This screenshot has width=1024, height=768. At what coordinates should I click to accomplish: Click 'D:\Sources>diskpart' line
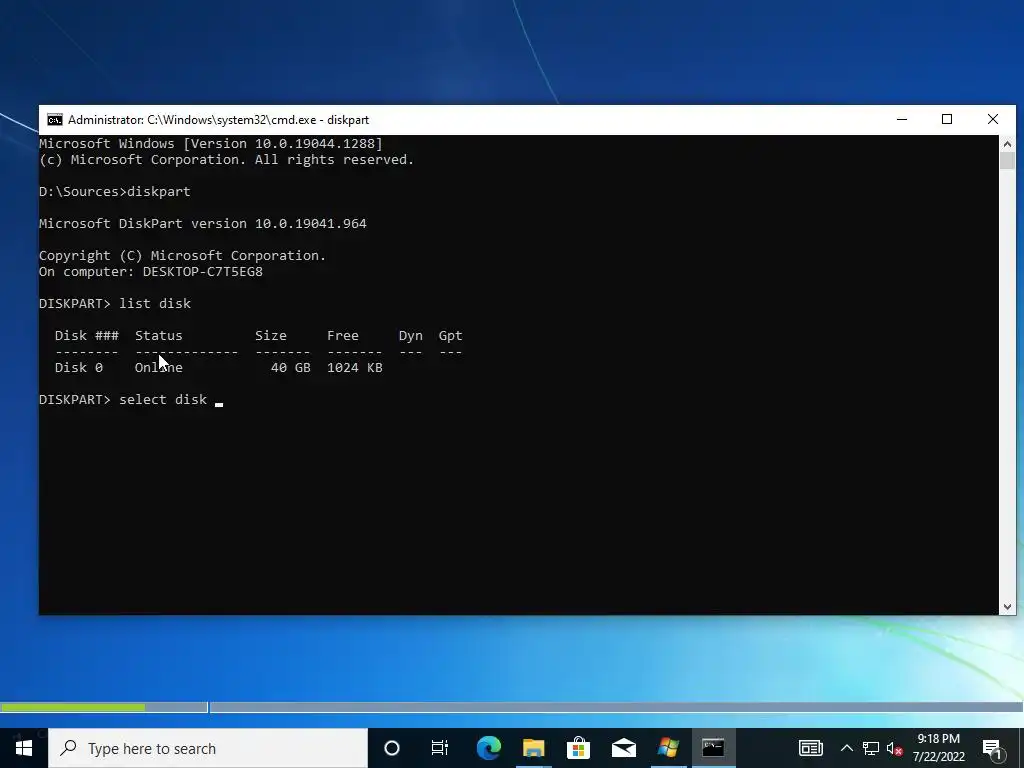pyautogui.click(x=115, y=192)
